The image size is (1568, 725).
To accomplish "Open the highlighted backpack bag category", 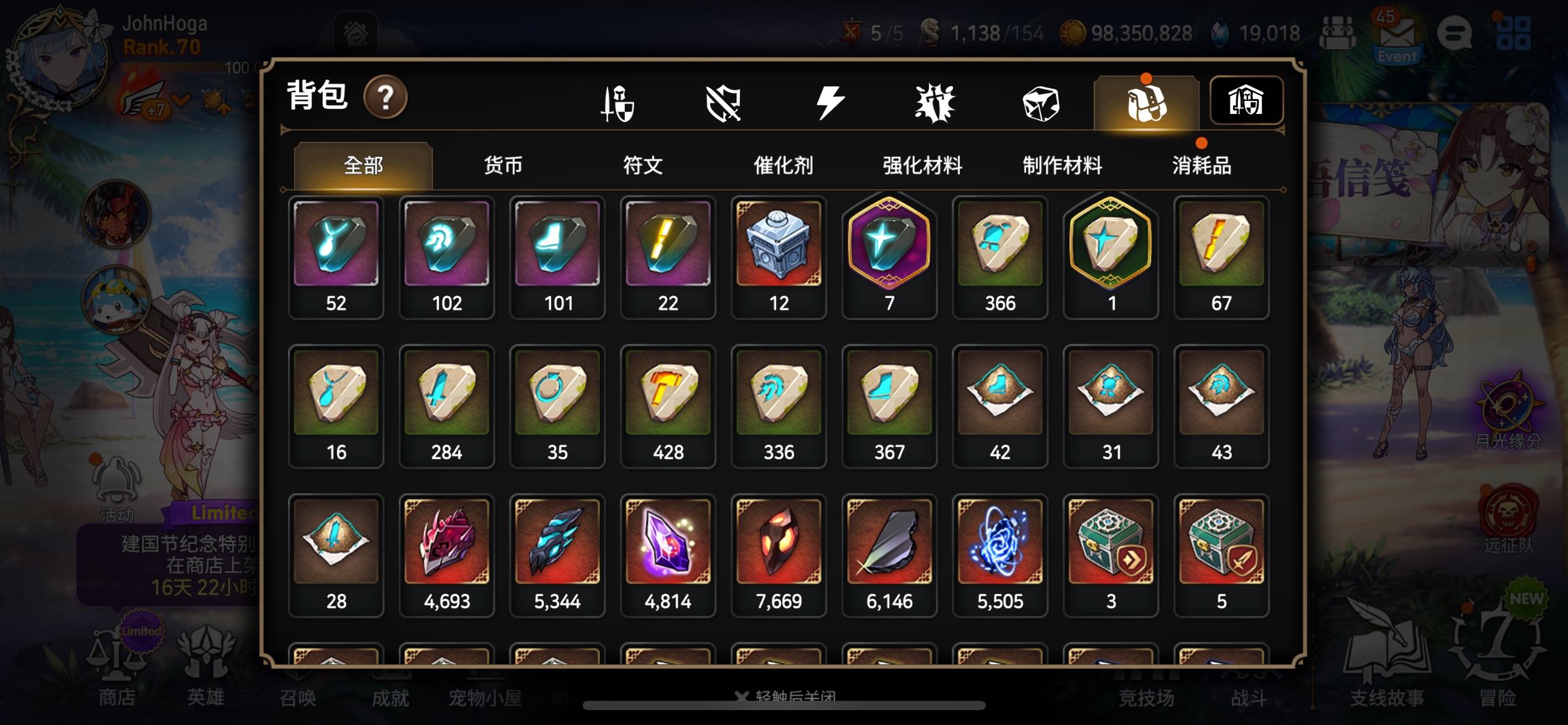I will 1146,103.
